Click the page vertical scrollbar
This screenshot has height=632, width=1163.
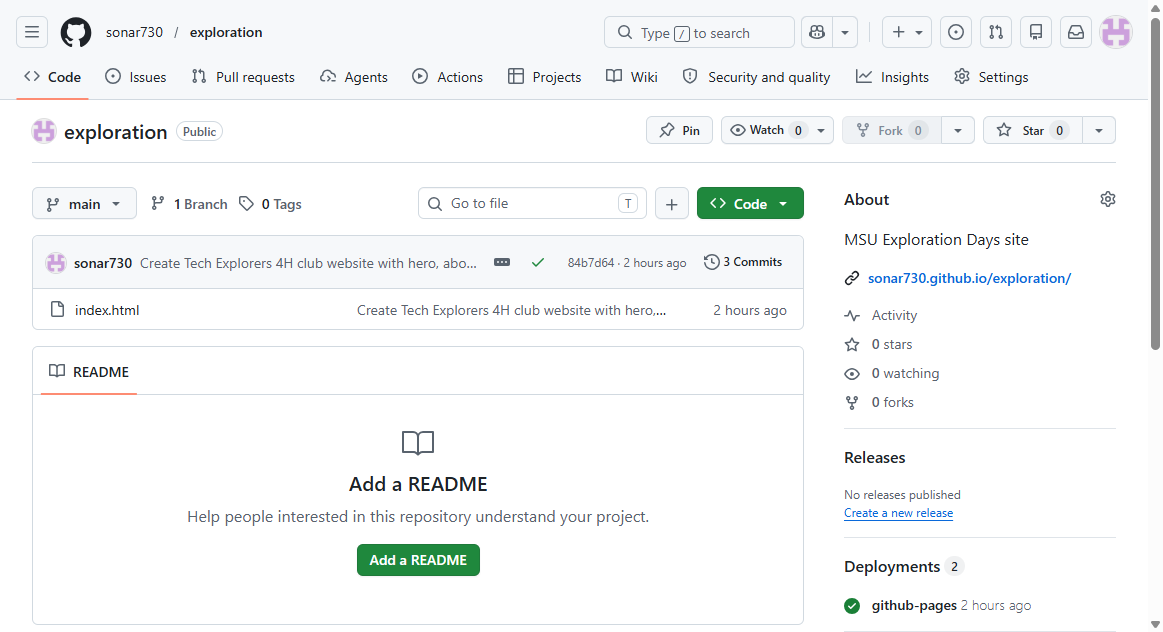1155,182
